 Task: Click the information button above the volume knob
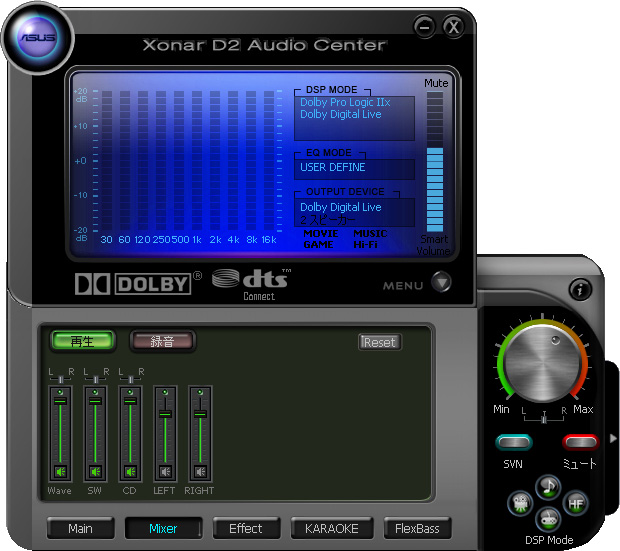pos(581,290)
